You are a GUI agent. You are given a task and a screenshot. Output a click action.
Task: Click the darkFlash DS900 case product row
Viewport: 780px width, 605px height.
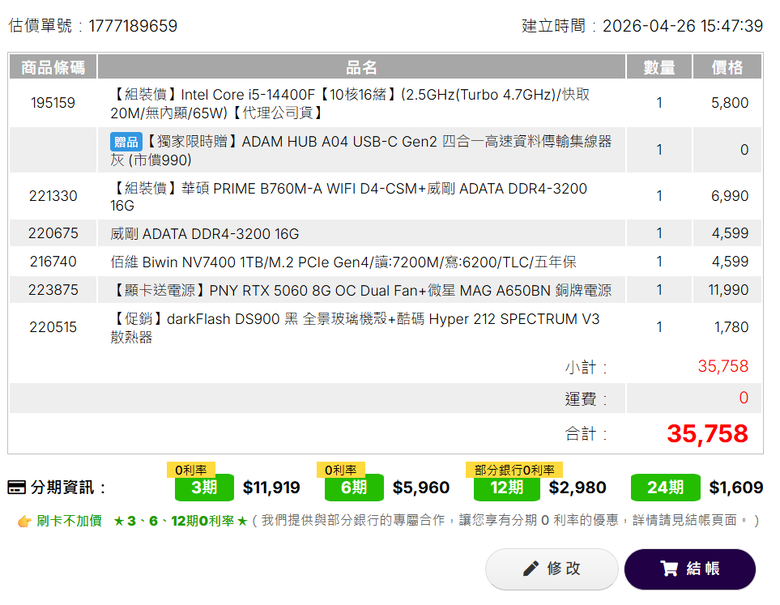tap(386, 327)
